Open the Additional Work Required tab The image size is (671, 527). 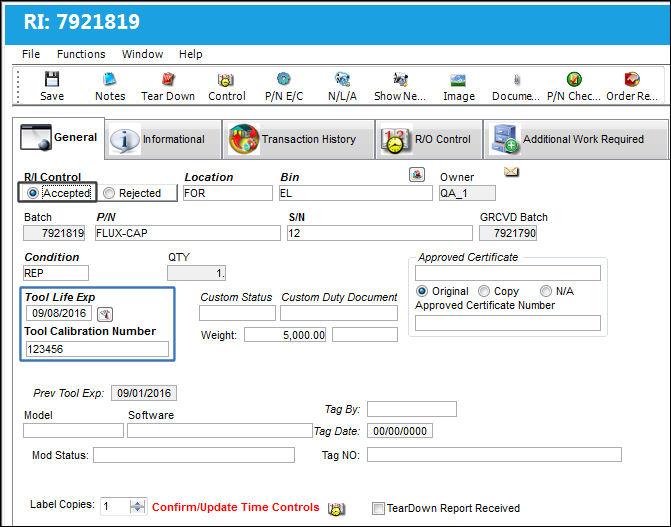pyautogui.click(x=575, y=140)
